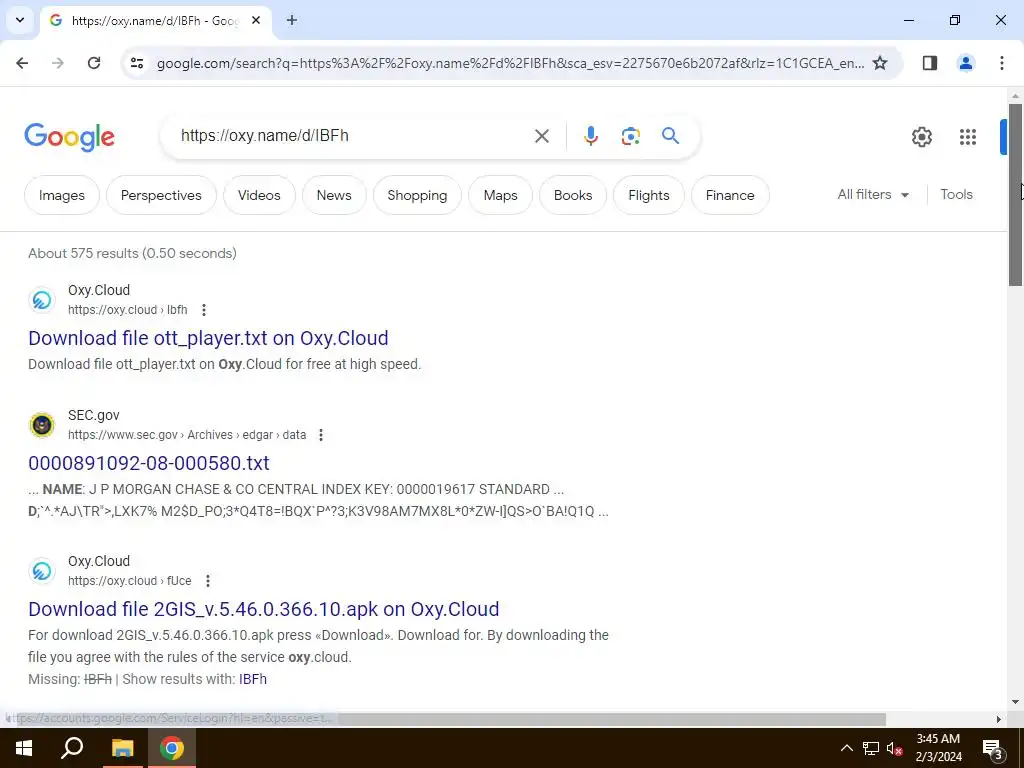Viewport: 1024px width, 768px height.
Task: Click the Oxy.Cloud favicon of the fUce result
Action: (x=42, y=571)
